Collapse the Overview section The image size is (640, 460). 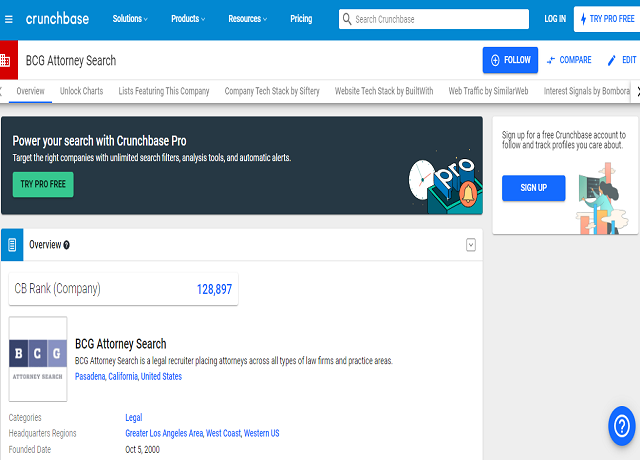(x=471, y=245)
